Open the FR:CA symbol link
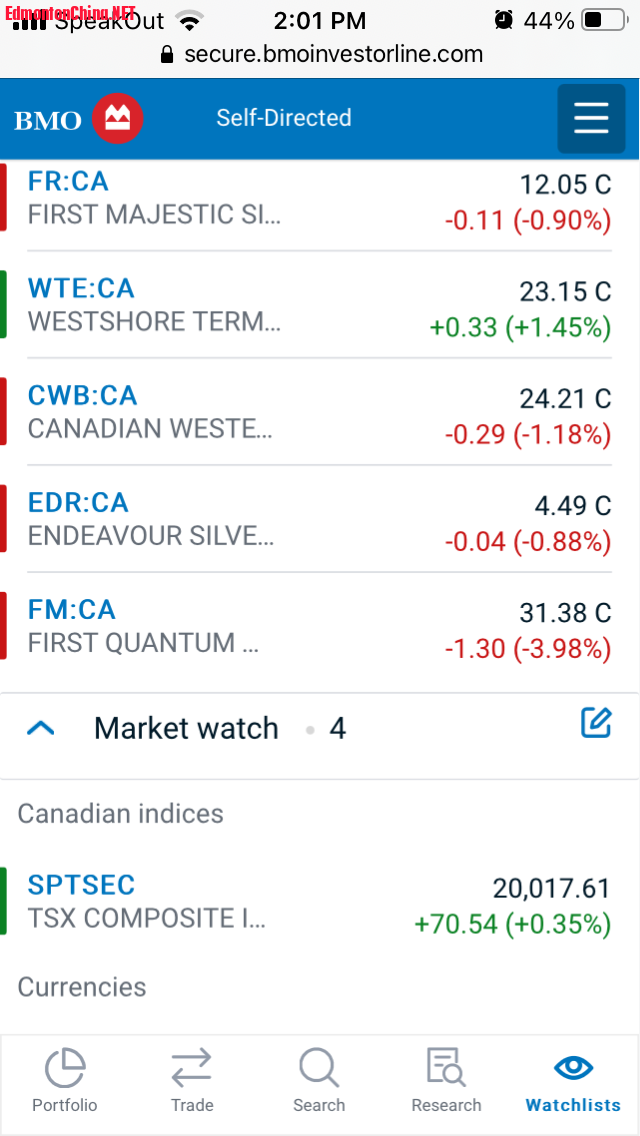 [x=68, y=181]
